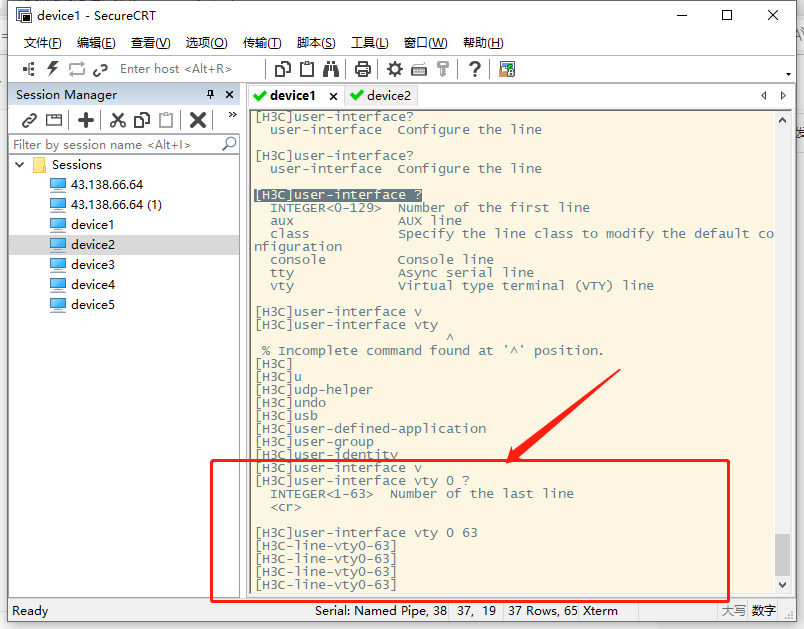The width and height of the screenshot is (804, 629).
Task: Click the Paste clipboard icon in the main toolbar
Action: click(x=307, y=69)
